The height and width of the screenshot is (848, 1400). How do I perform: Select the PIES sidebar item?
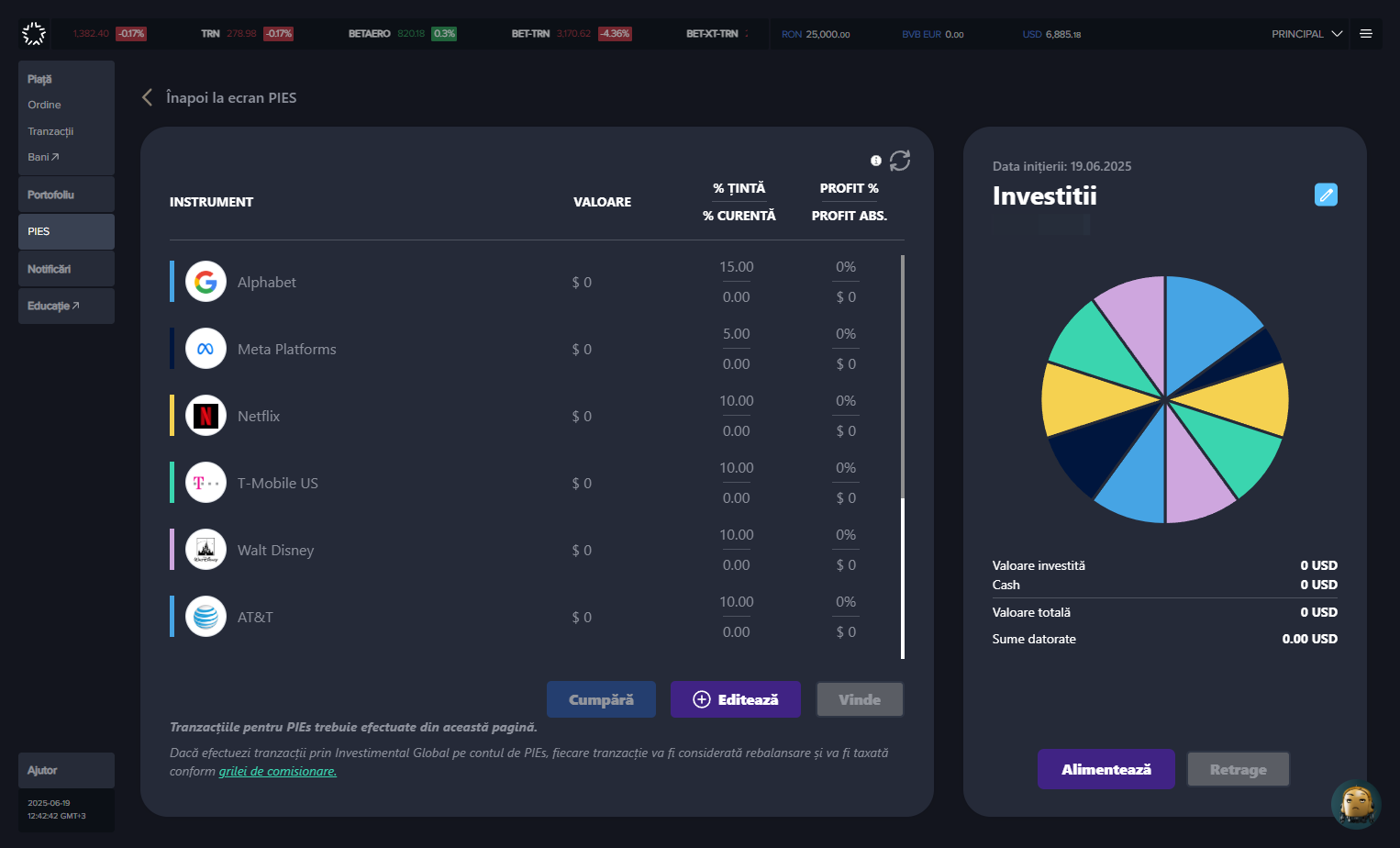[66, 231]
